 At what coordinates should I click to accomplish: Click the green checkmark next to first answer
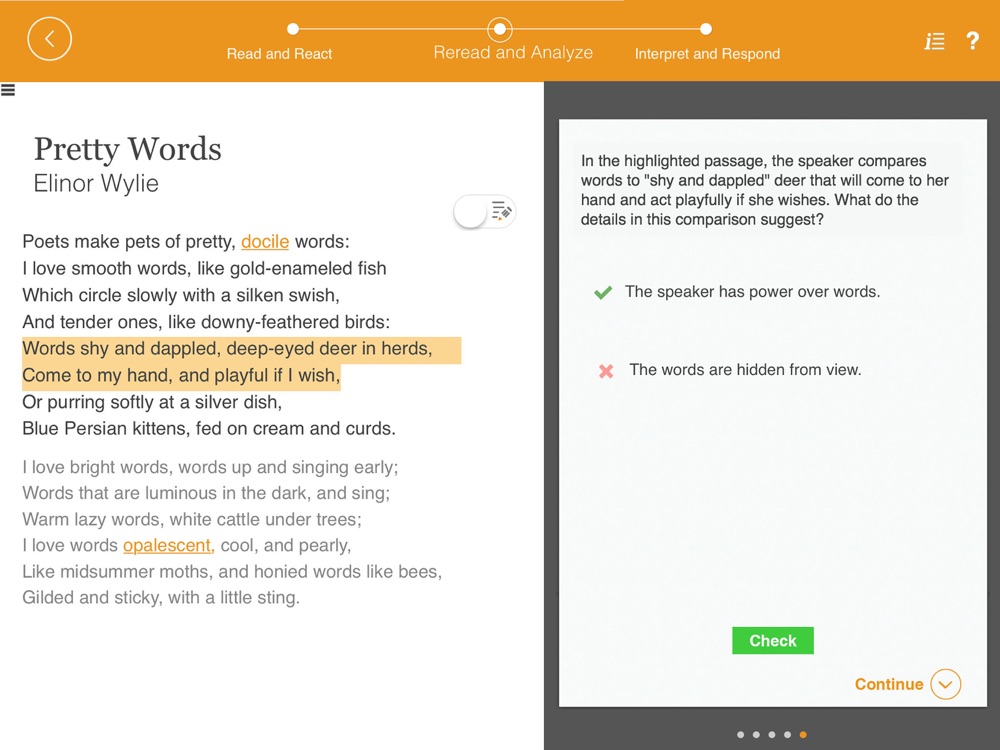tap(603, 292)
